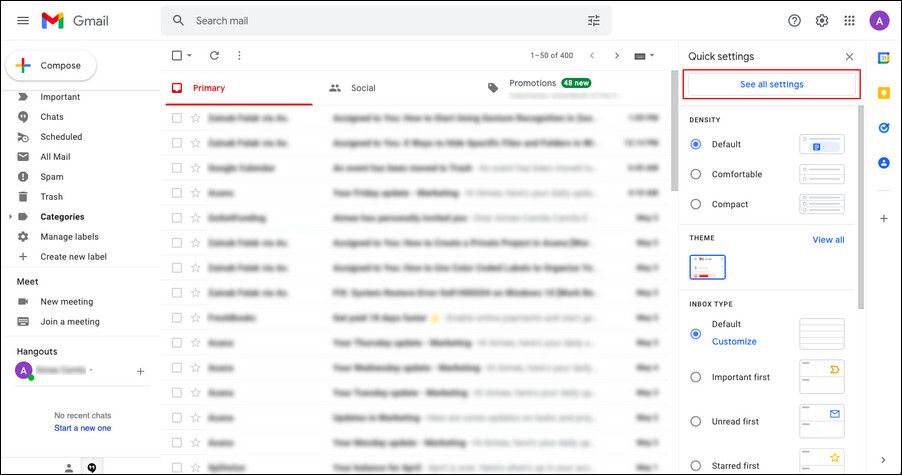Open the select dropdown arrow beside checkbox
The image size is (902, 475).
(189, 56)
